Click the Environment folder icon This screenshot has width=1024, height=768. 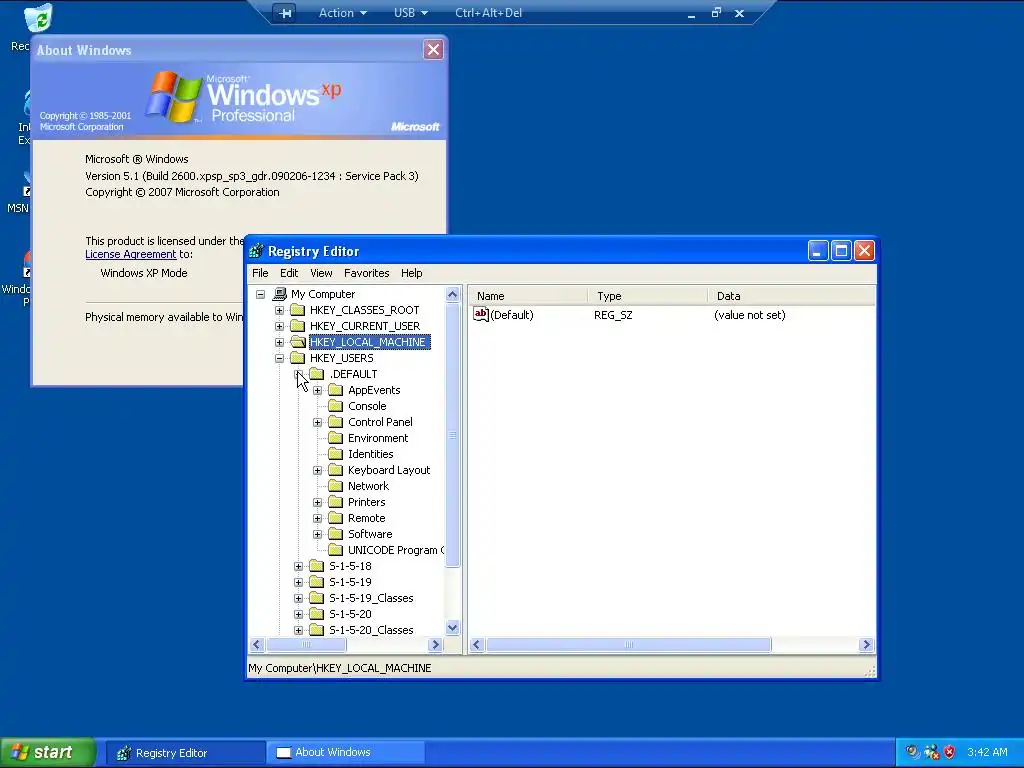[336, 438]
